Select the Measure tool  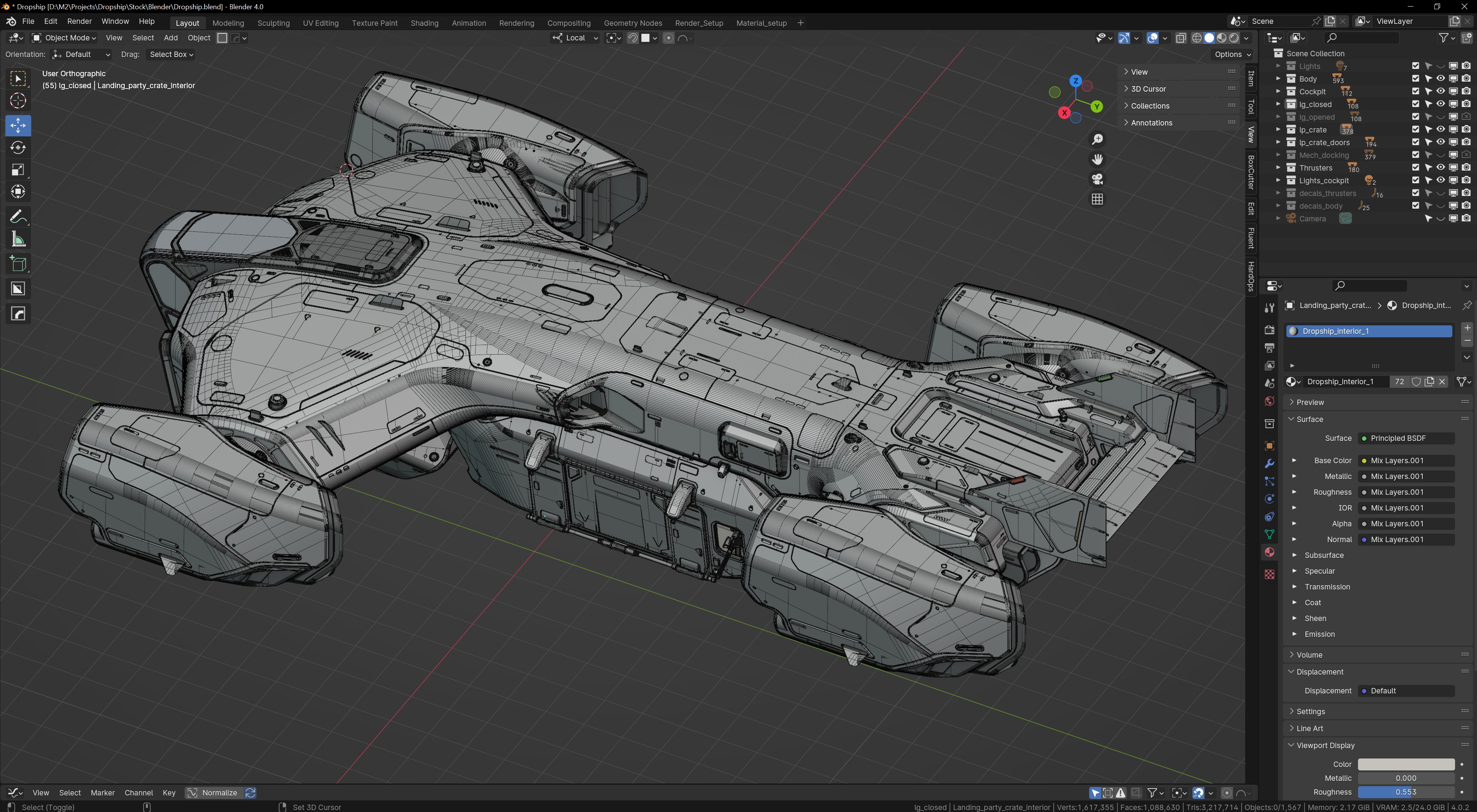(x=18, y=240)
